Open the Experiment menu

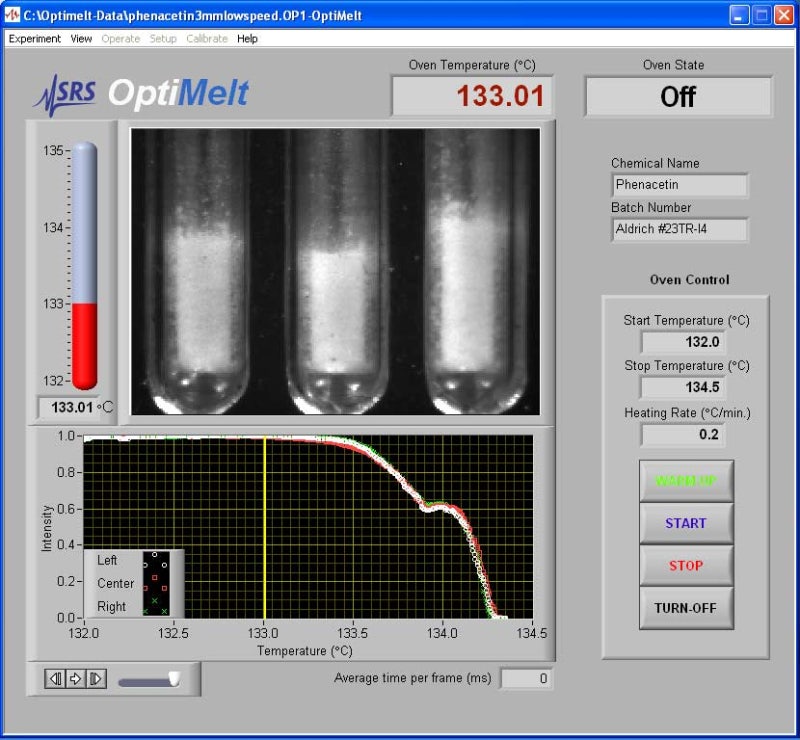35,38
